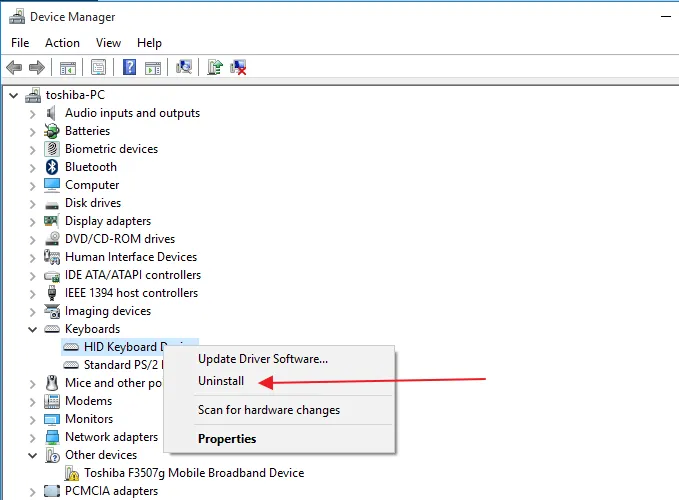Select the Network adapters tree item
The image size is (679, 500).
click(x=111, y=437)
